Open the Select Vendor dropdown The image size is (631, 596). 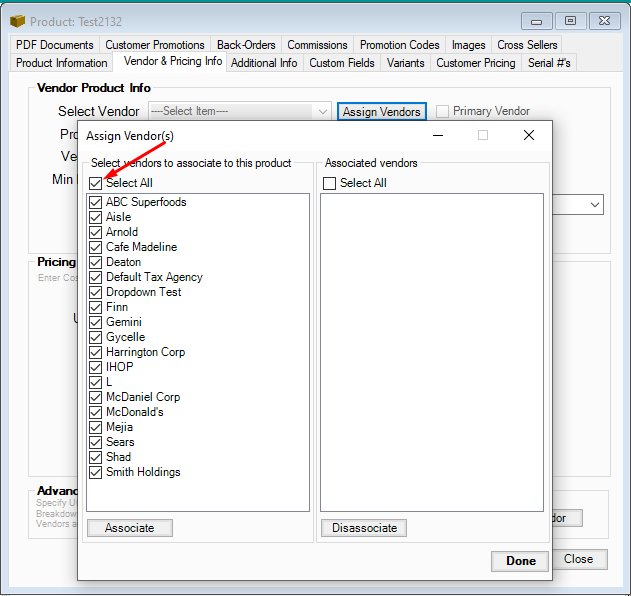tap(322, 112)
